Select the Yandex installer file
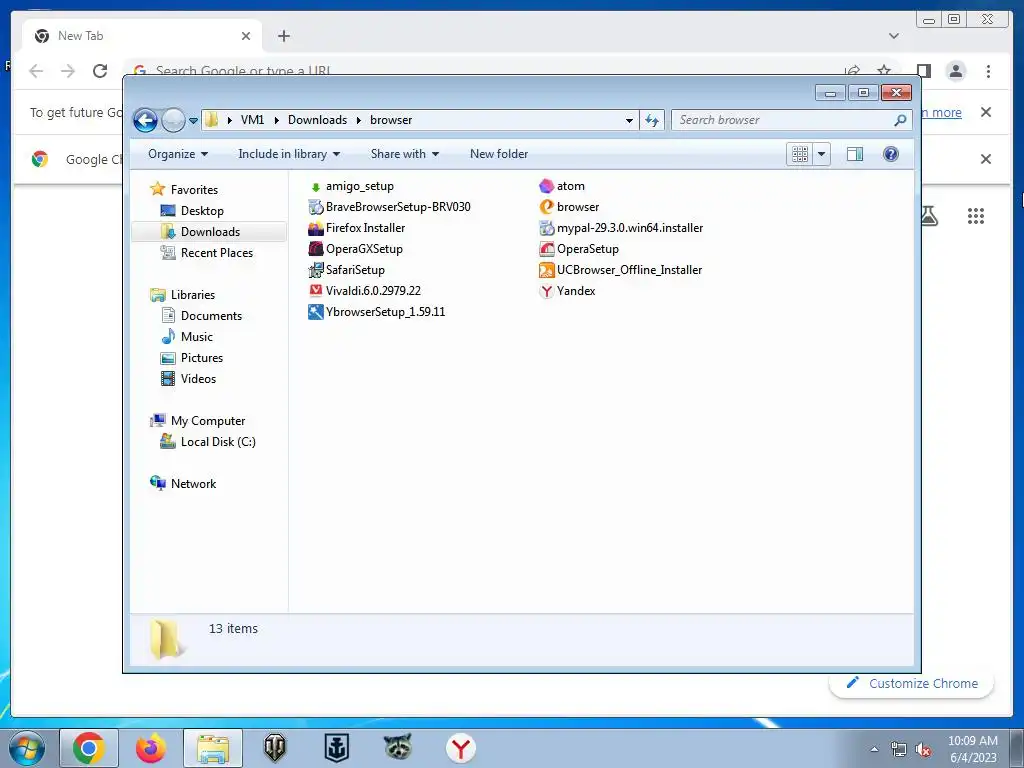Viewport: 1024px width, 768px height. pos(567,291)
